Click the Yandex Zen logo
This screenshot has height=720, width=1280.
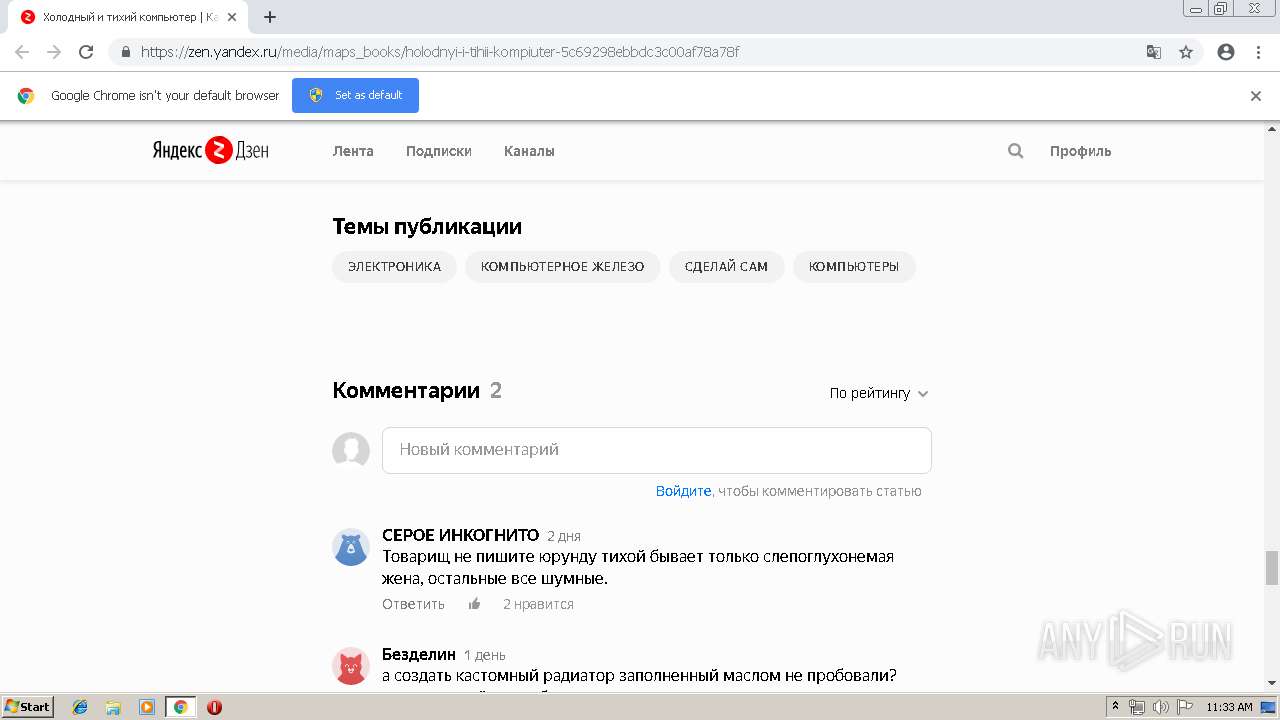tap(210, 151)
